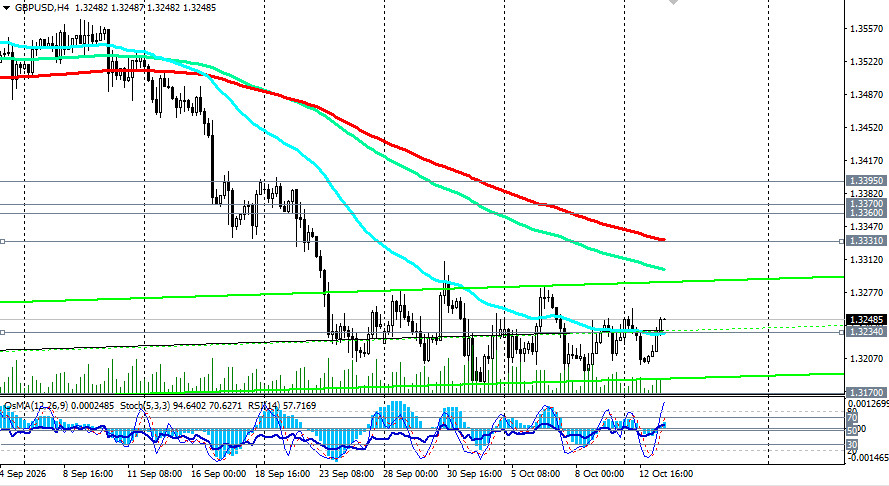Click the 5 Oct 08:00 time label
The height and width of the screenshot is (486, 889).
click(x=535, y=474)
